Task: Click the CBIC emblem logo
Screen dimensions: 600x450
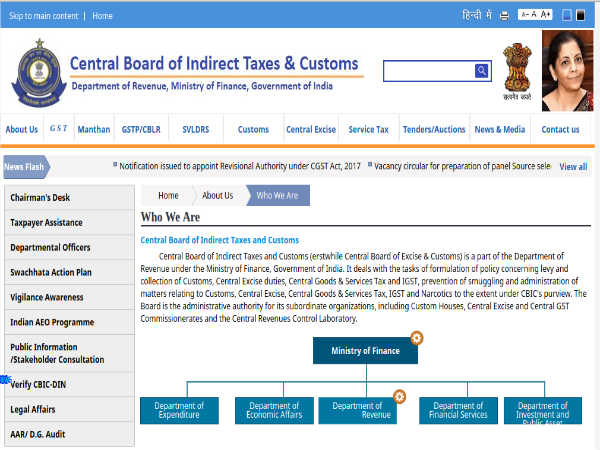Action: (x=38, y=72)
